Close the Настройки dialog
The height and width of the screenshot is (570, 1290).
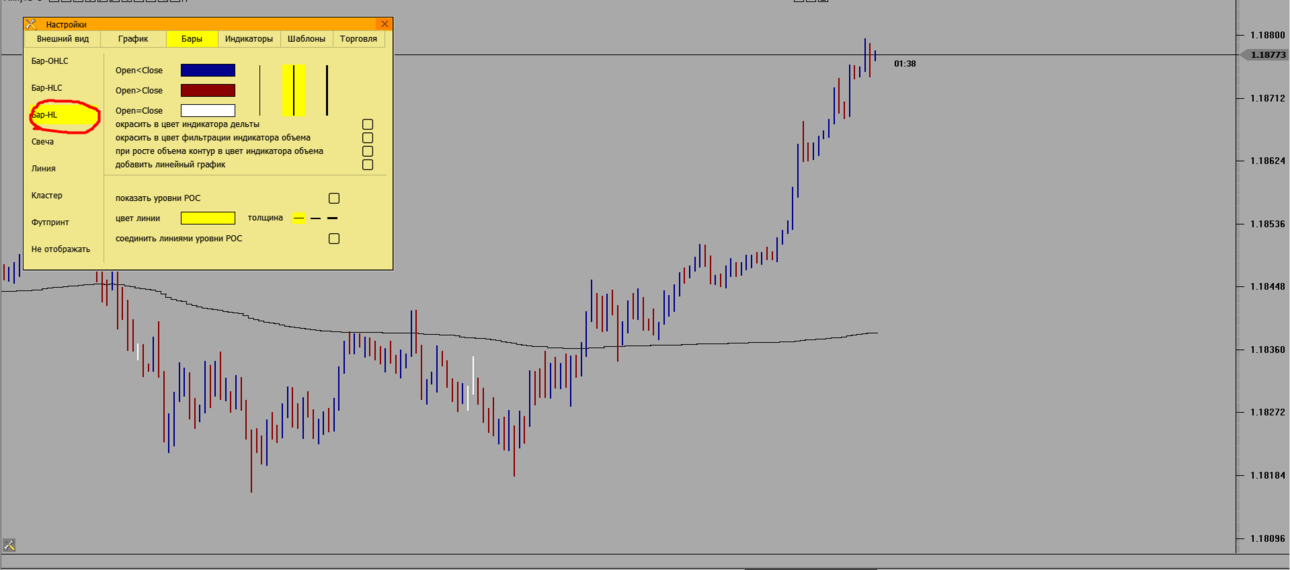click(385, 24)
